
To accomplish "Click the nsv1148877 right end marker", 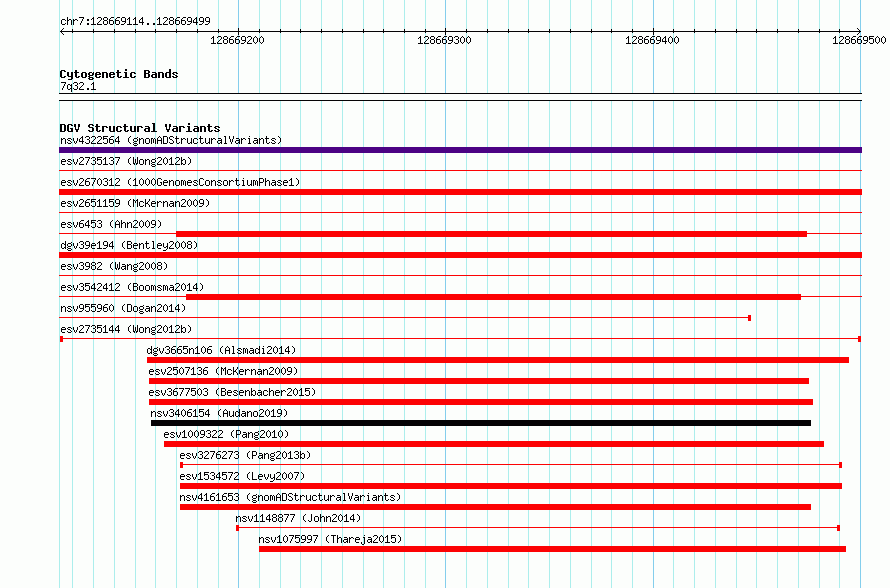I will coord(838,528).
